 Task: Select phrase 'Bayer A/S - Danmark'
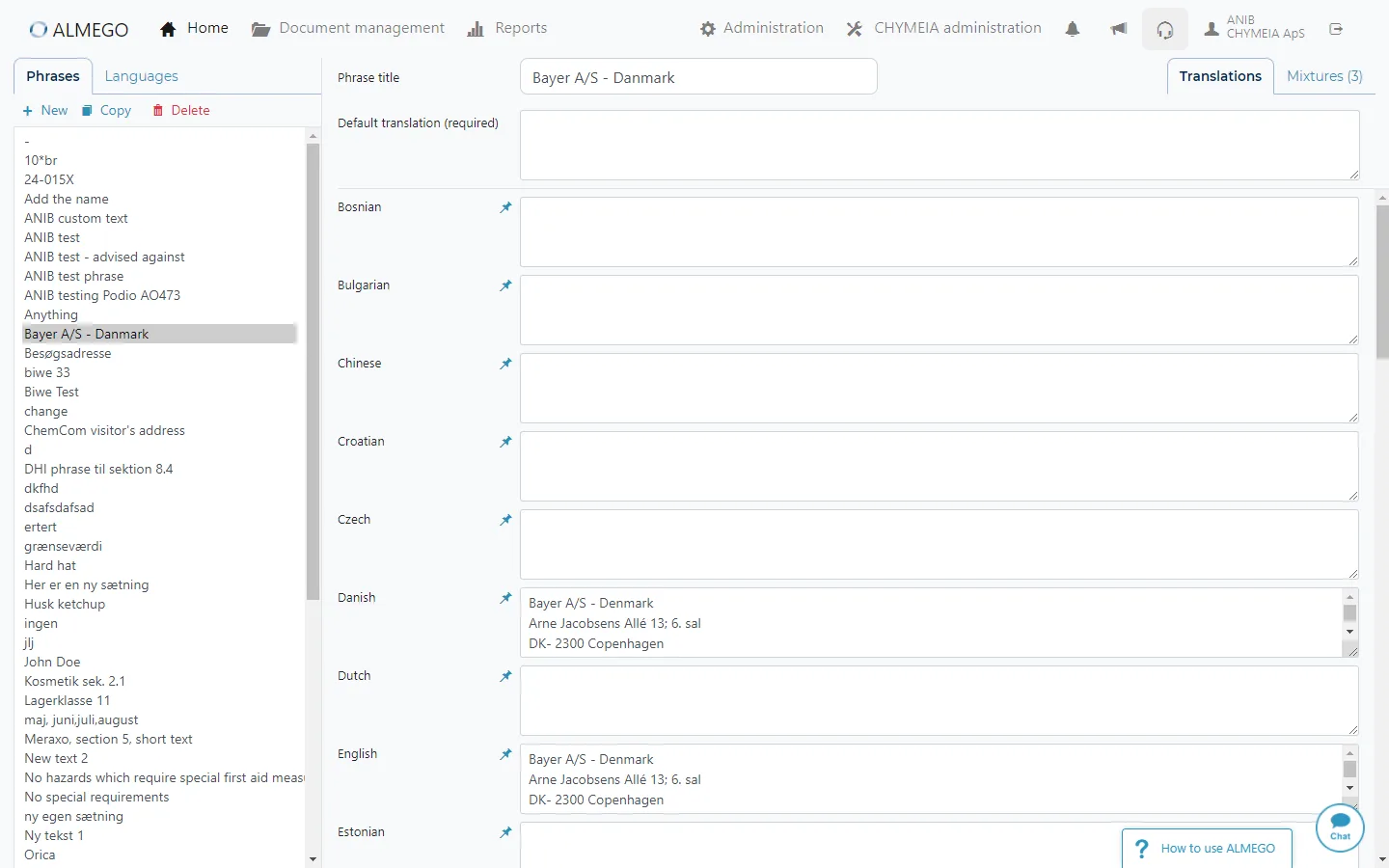(x=158, y=334)
